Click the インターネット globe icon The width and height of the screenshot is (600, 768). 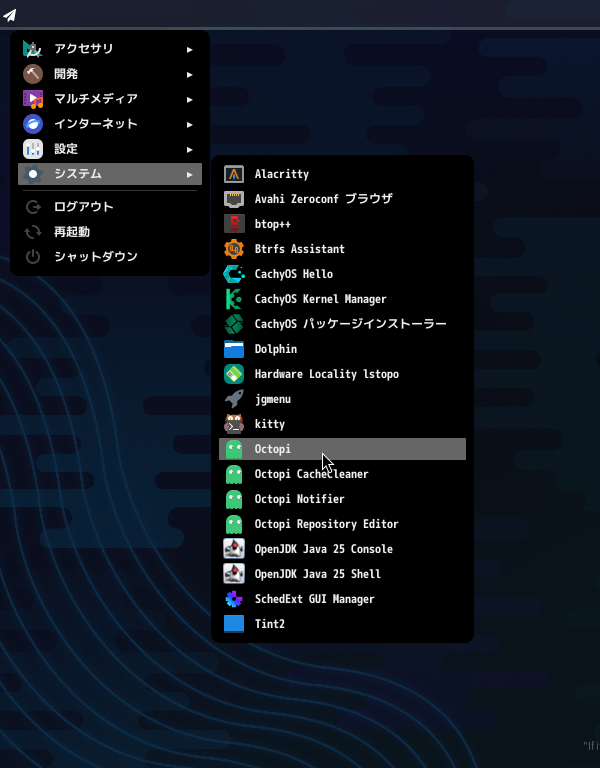[33, 124]
